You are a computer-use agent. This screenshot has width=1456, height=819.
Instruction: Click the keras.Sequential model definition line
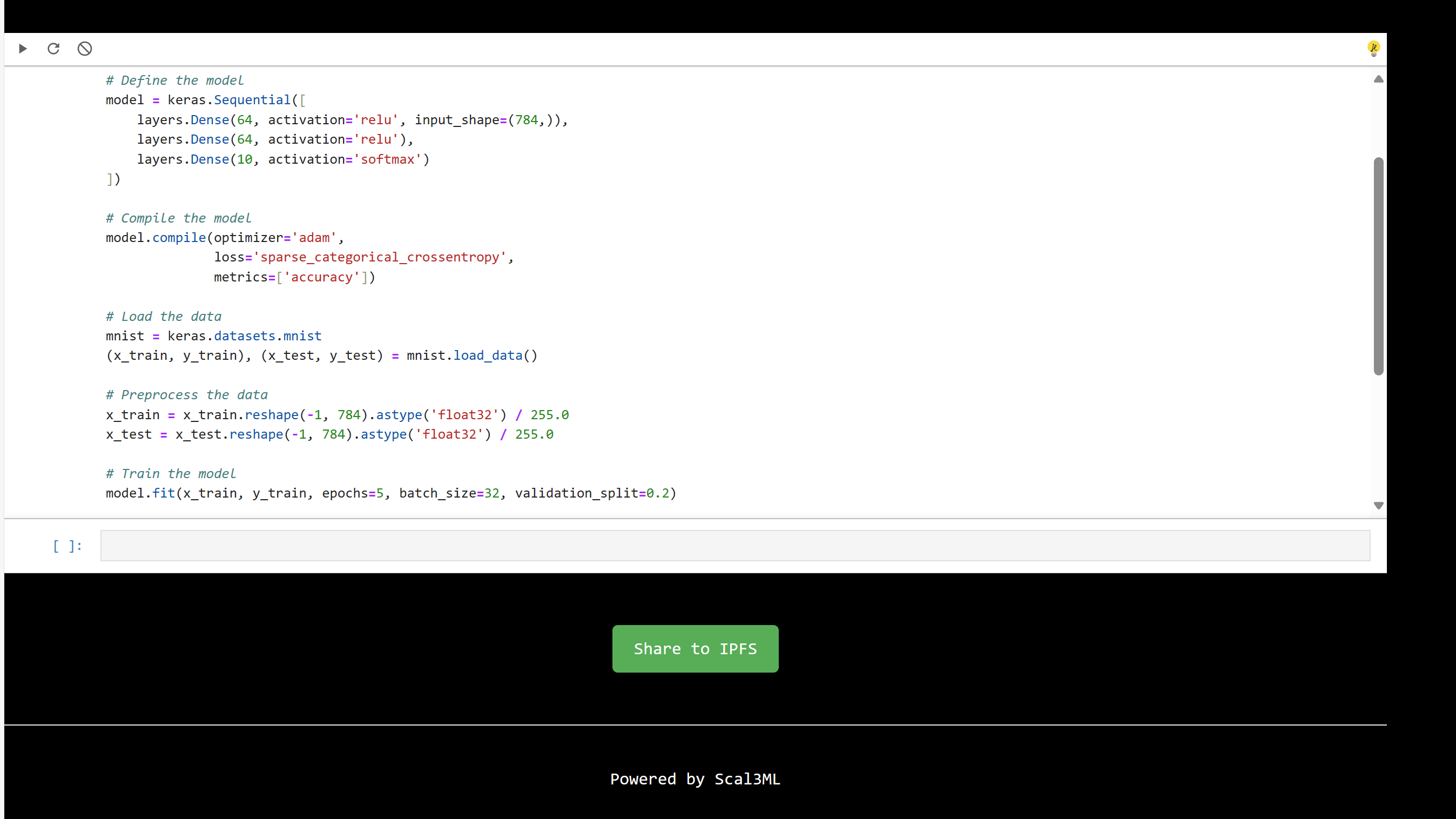(206, 100)
